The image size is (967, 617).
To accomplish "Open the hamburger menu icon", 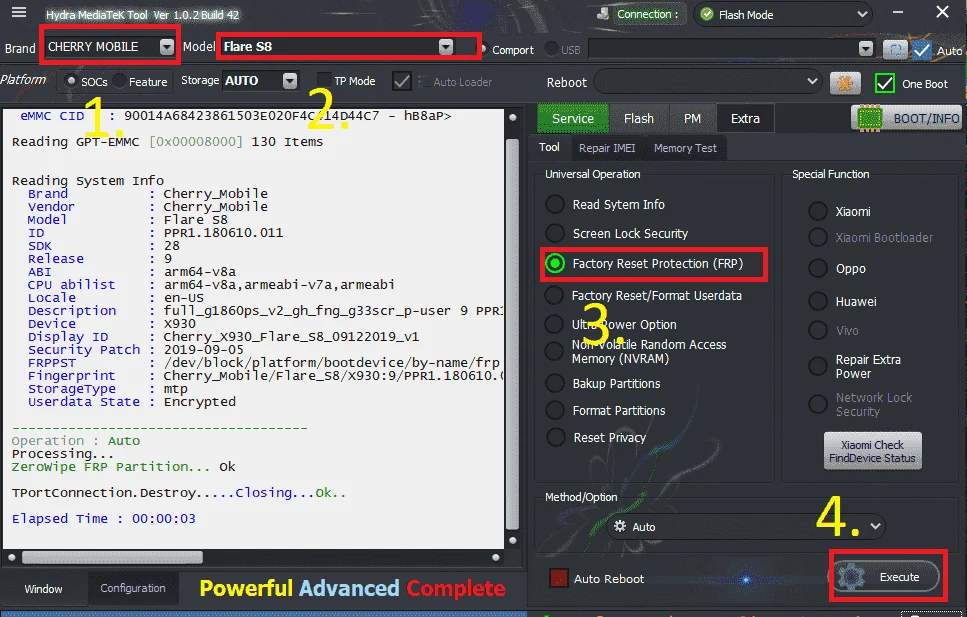I will tap(19, 12).
